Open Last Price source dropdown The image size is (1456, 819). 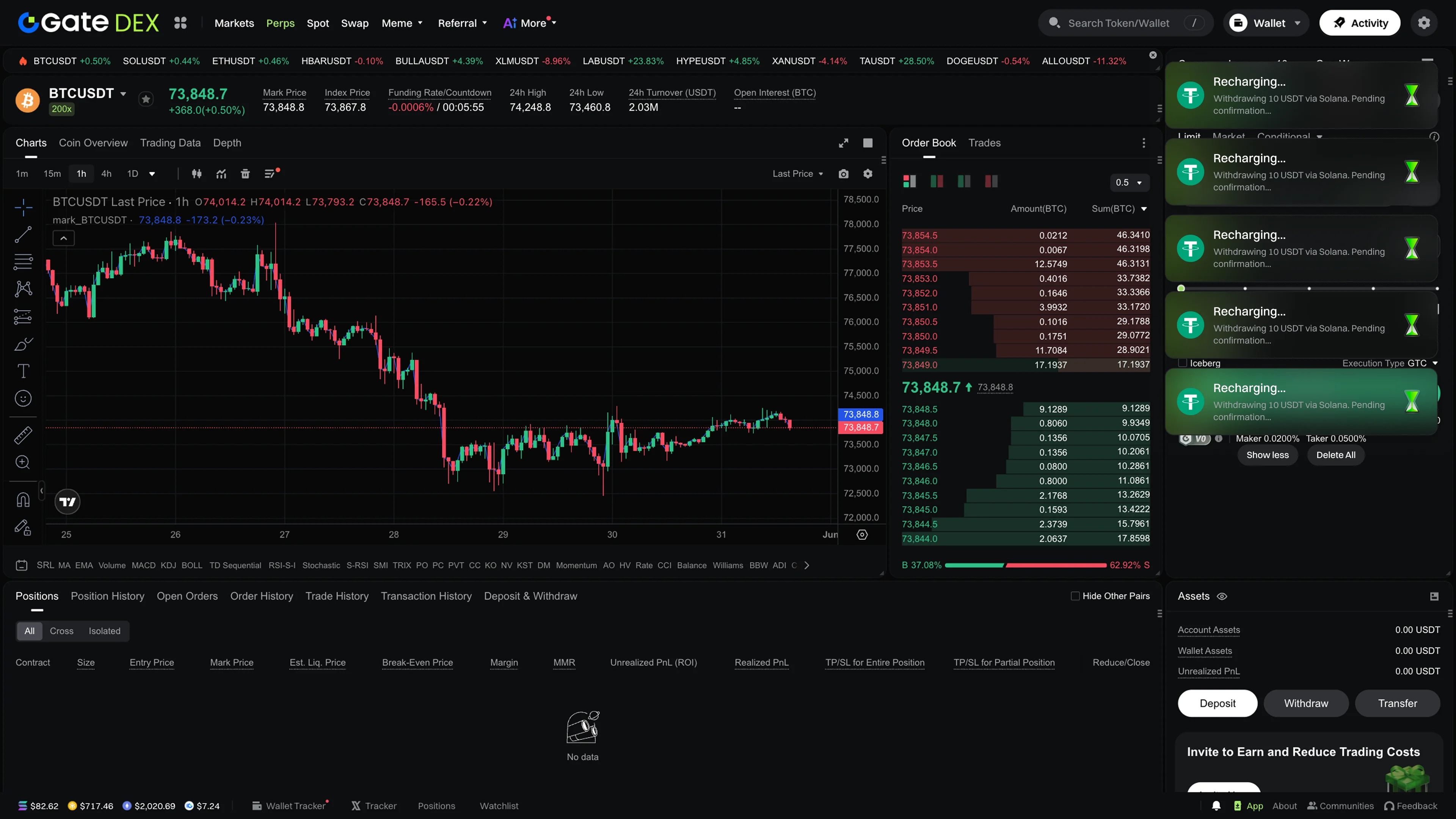(x=797, y=174)
